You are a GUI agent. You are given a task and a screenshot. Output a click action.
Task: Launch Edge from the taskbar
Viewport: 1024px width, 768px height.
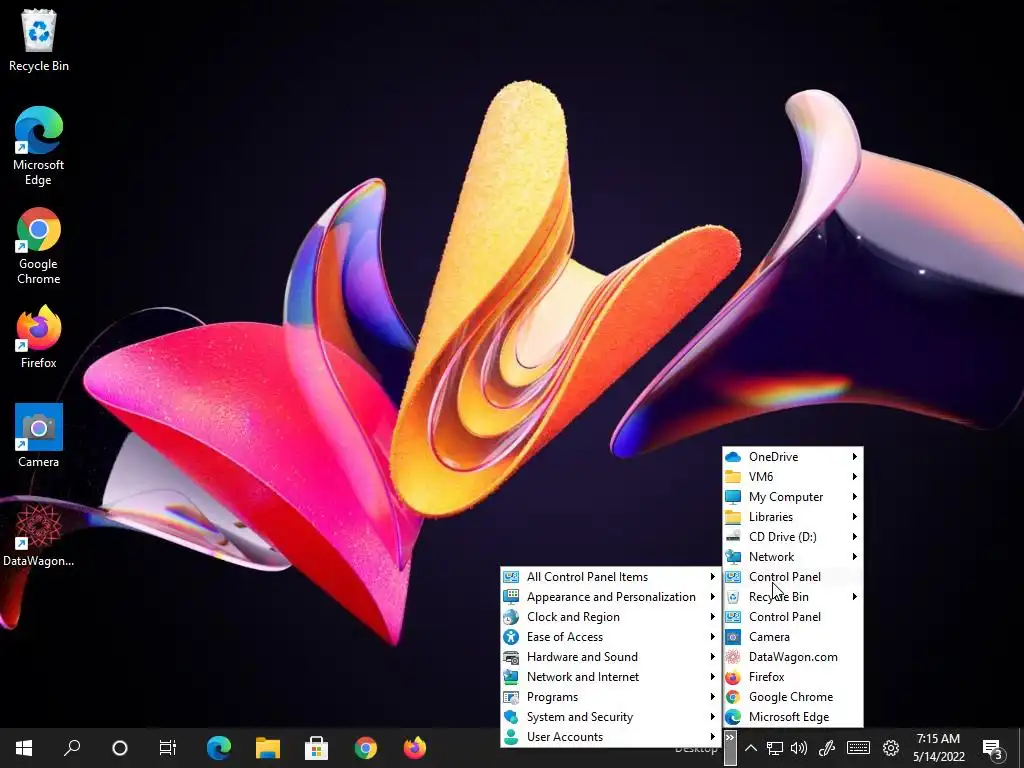(x=219, y=748)
